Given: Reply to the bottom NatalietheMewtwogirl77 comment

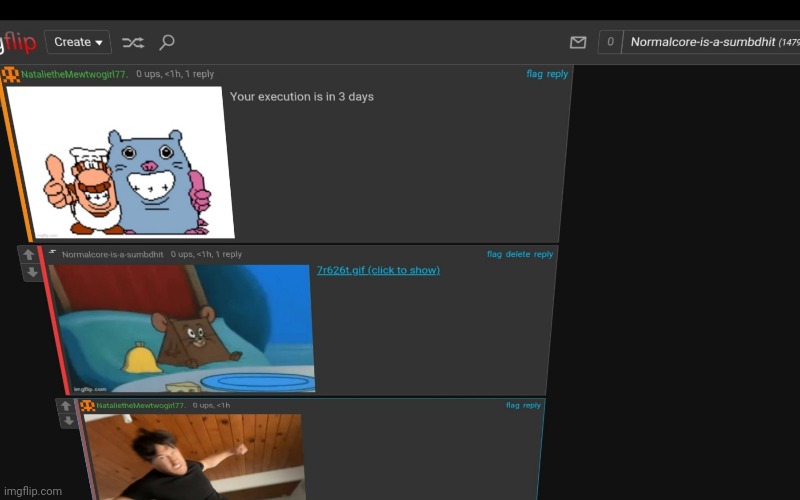Looking at the screenshot, I should pyautogui.click(x=532, y=405).
